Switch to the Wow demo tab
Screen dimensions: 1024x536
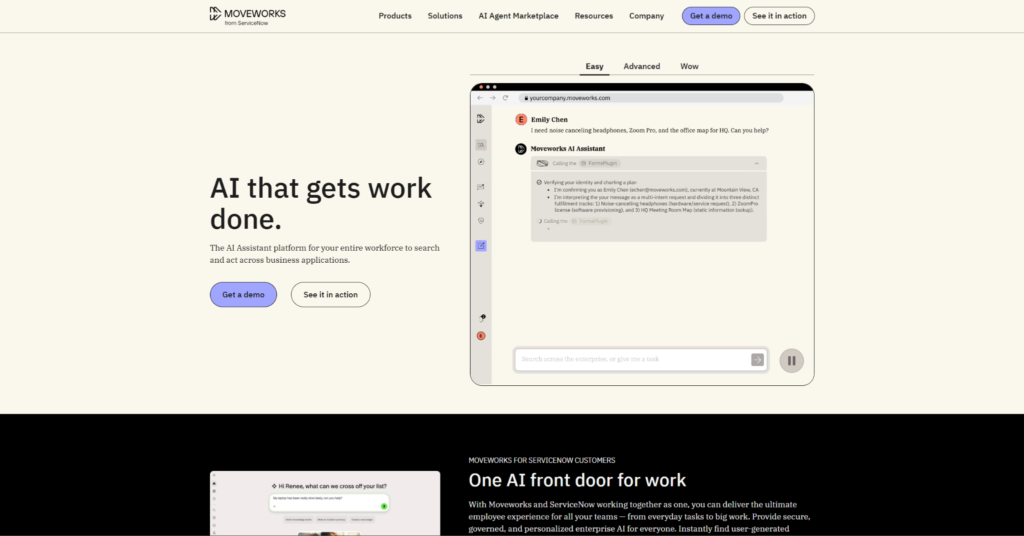click(x=689, y=67)
